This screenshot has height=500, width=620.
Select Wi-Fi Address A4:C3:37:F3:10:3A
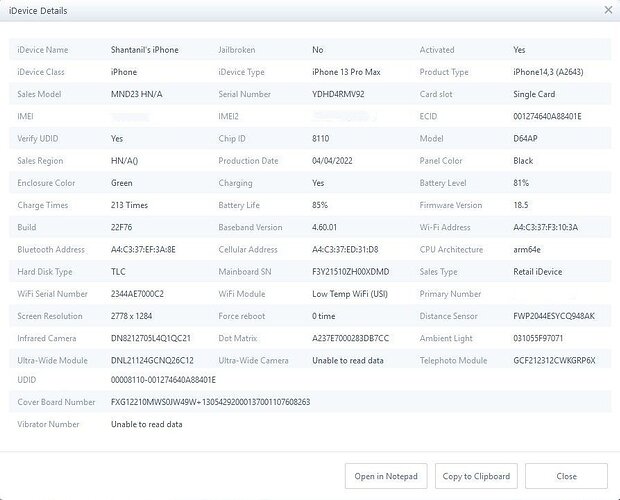(546, 227)
